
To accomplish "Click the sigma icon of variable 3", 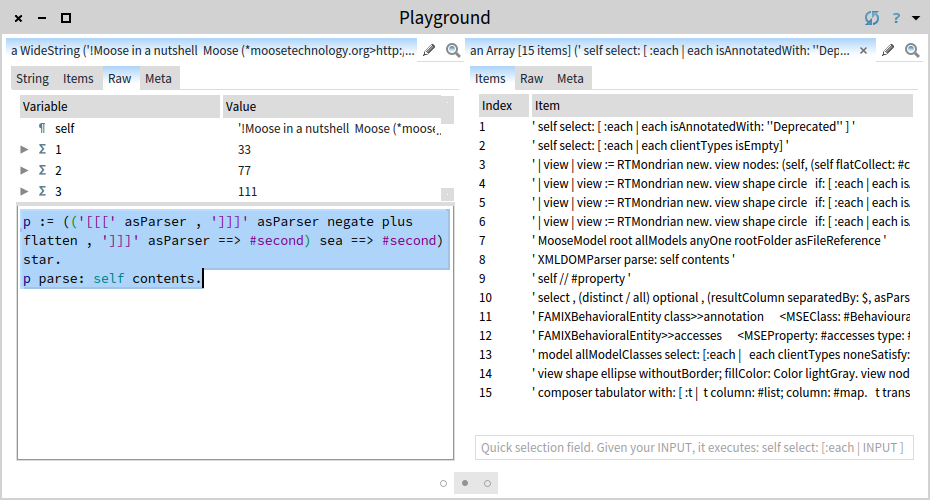I will [x=42, y=191].
